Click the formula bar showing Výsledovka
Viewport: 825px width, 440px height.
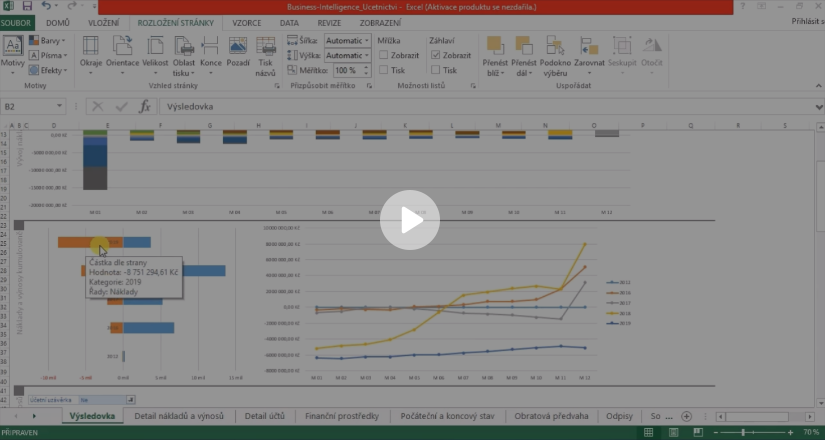[487, 106]
